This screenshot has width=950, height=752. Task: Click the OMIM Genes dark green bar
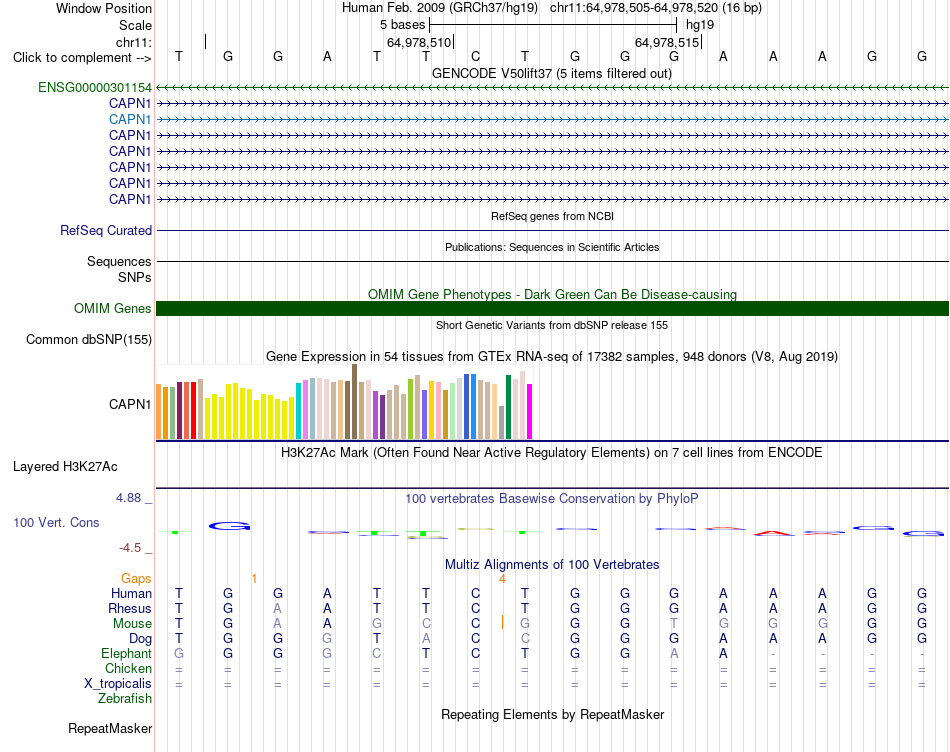[x=552, y=308]
